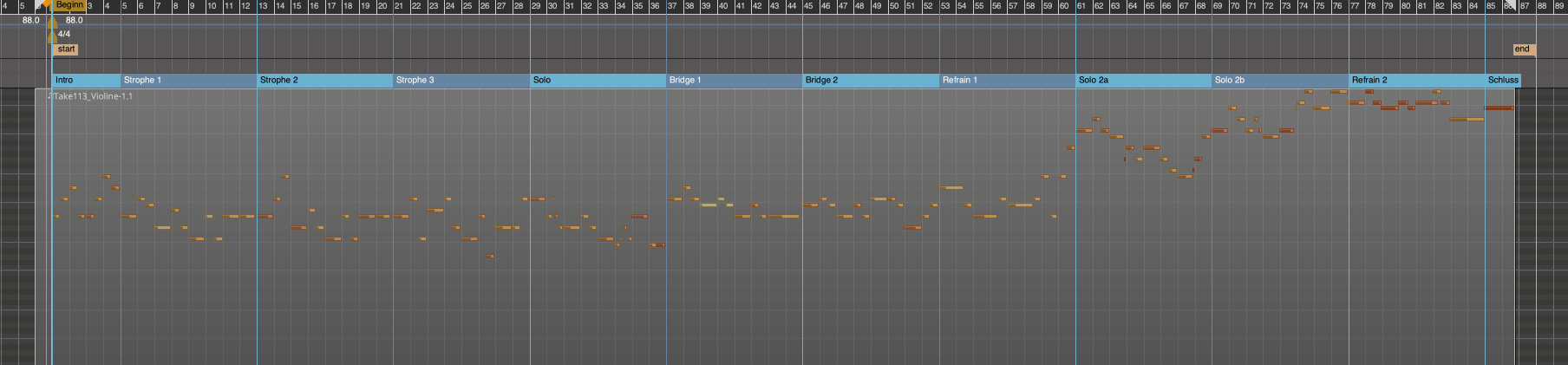Select the Strophe 3 arranger section
1568x365 pixels.
461,80
